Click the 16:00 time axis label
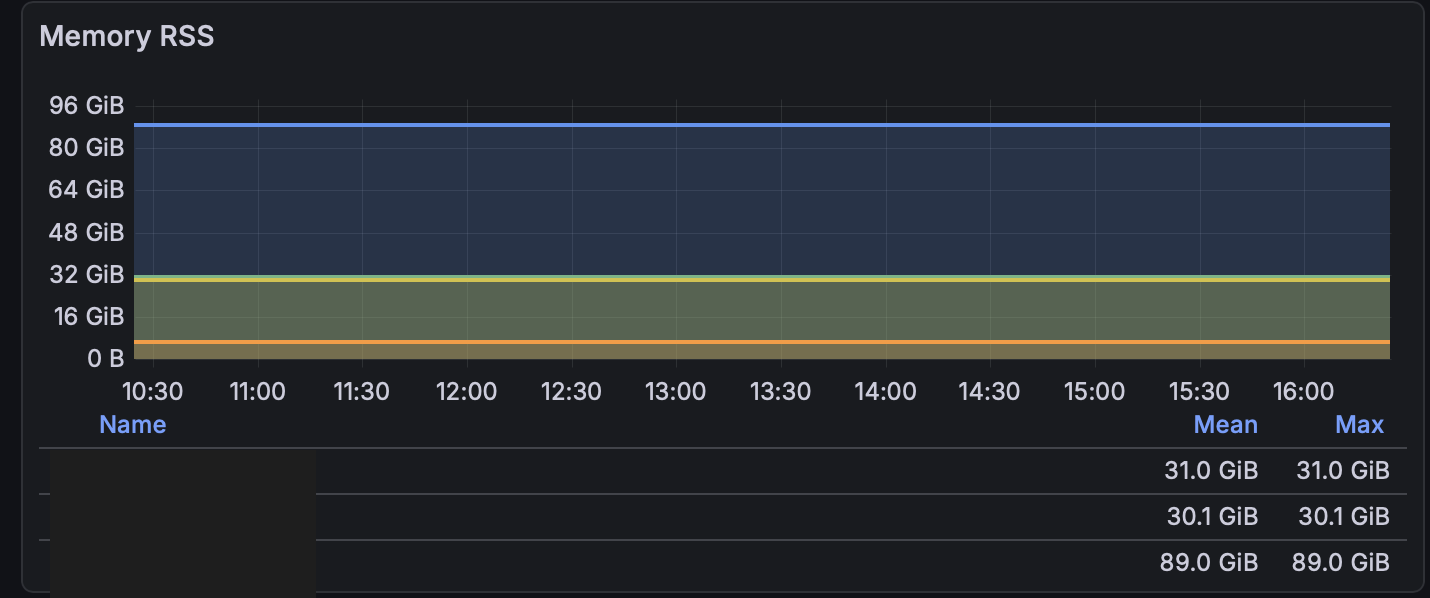This screenshot has width=1430, height=598. (x=1303, y=391)
